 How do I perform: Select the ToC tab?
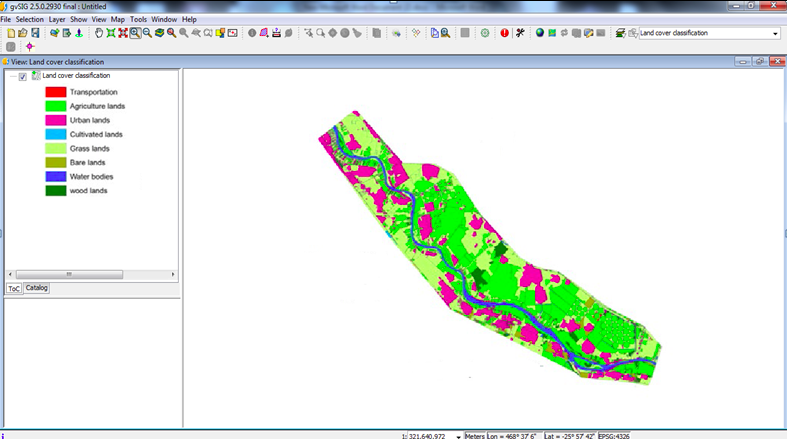14,288
